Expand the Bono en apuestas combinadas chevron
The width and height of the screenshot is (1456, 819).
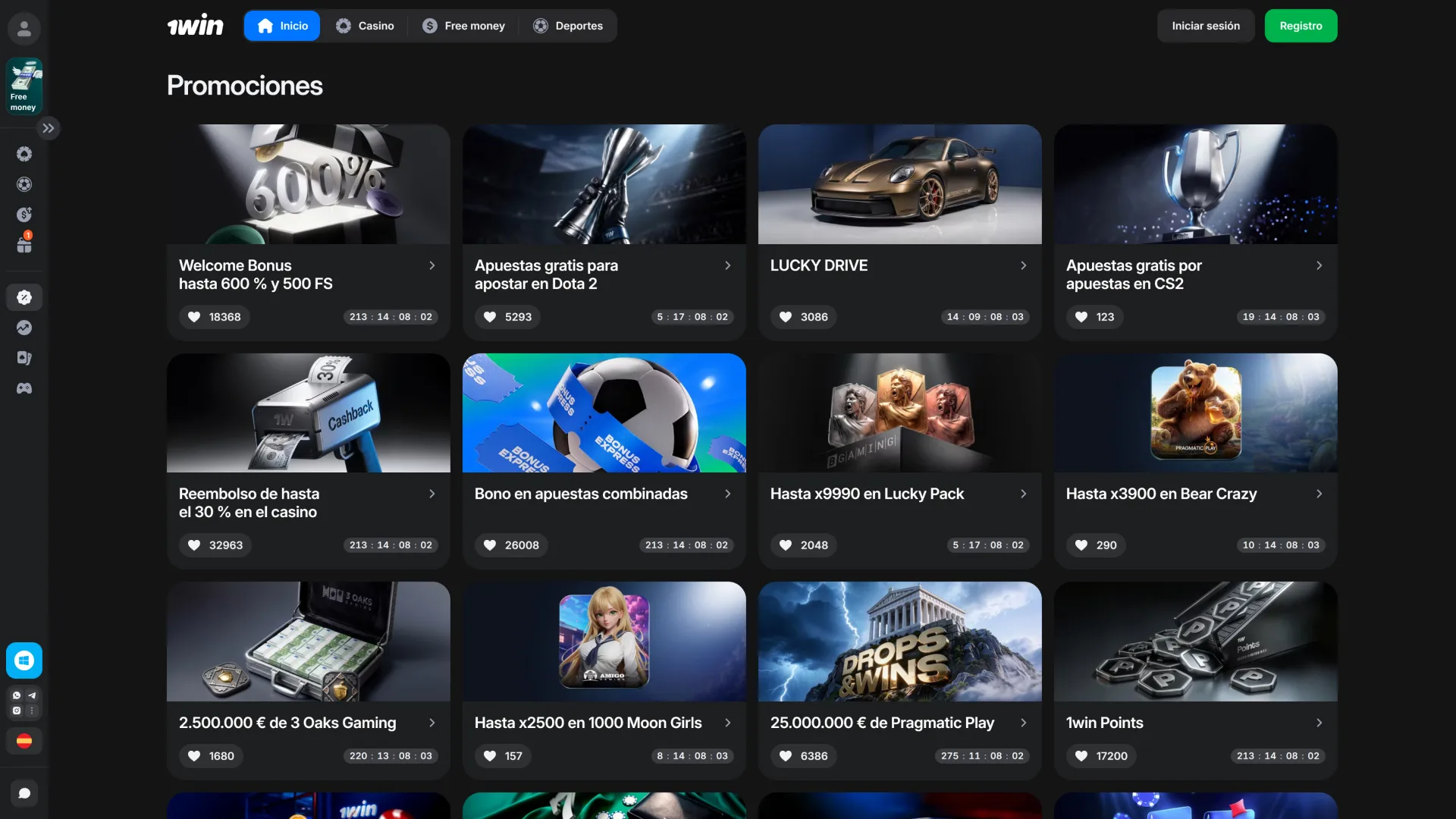tap(728, 494)
